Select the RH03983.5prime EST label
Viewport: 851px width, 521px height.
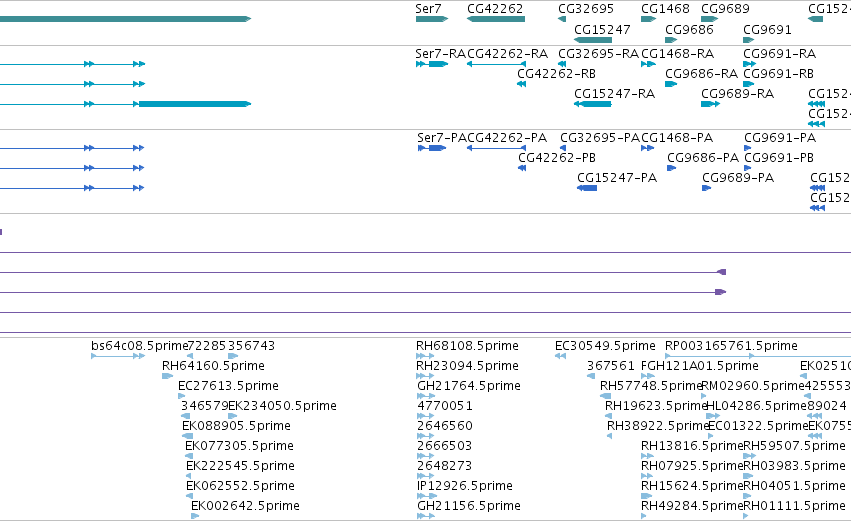794,466
